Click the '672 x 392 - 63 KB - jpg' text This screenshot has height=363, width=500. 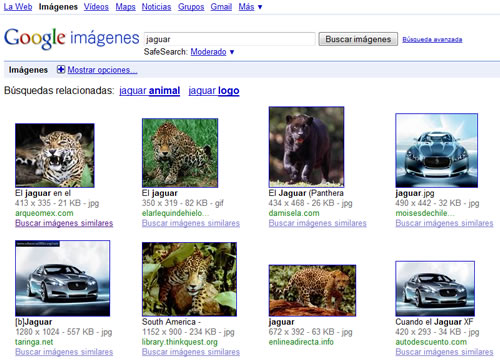point(310,332)
